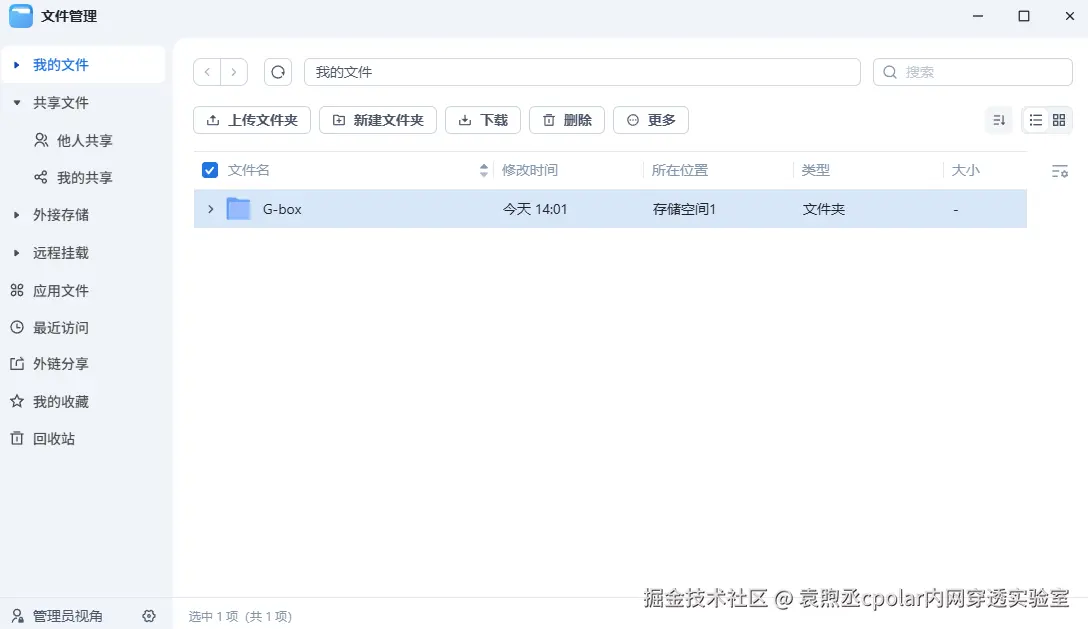Minimize the 文件管理 window
This screenshot has height=629, width=1088.
(978, 16)
